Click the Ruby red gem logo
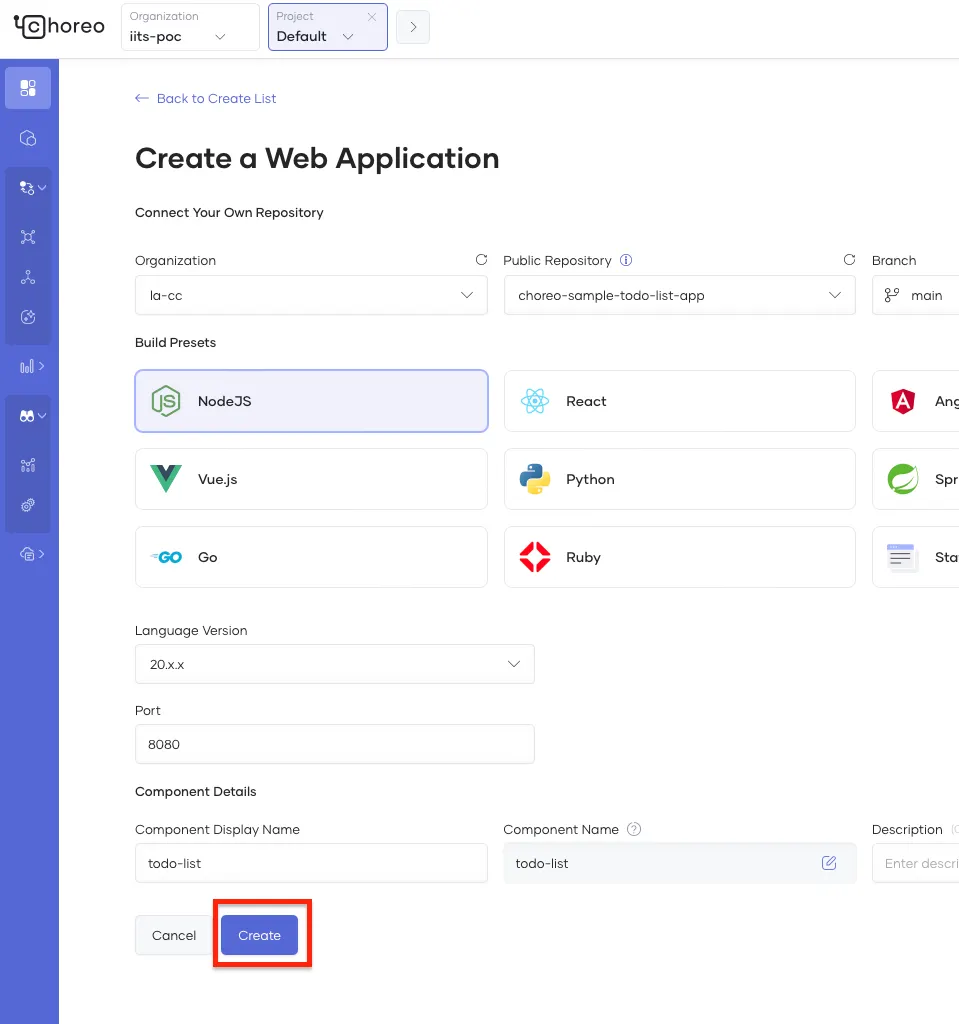The height and width of the screenshot is (1024, 959). 534,557
